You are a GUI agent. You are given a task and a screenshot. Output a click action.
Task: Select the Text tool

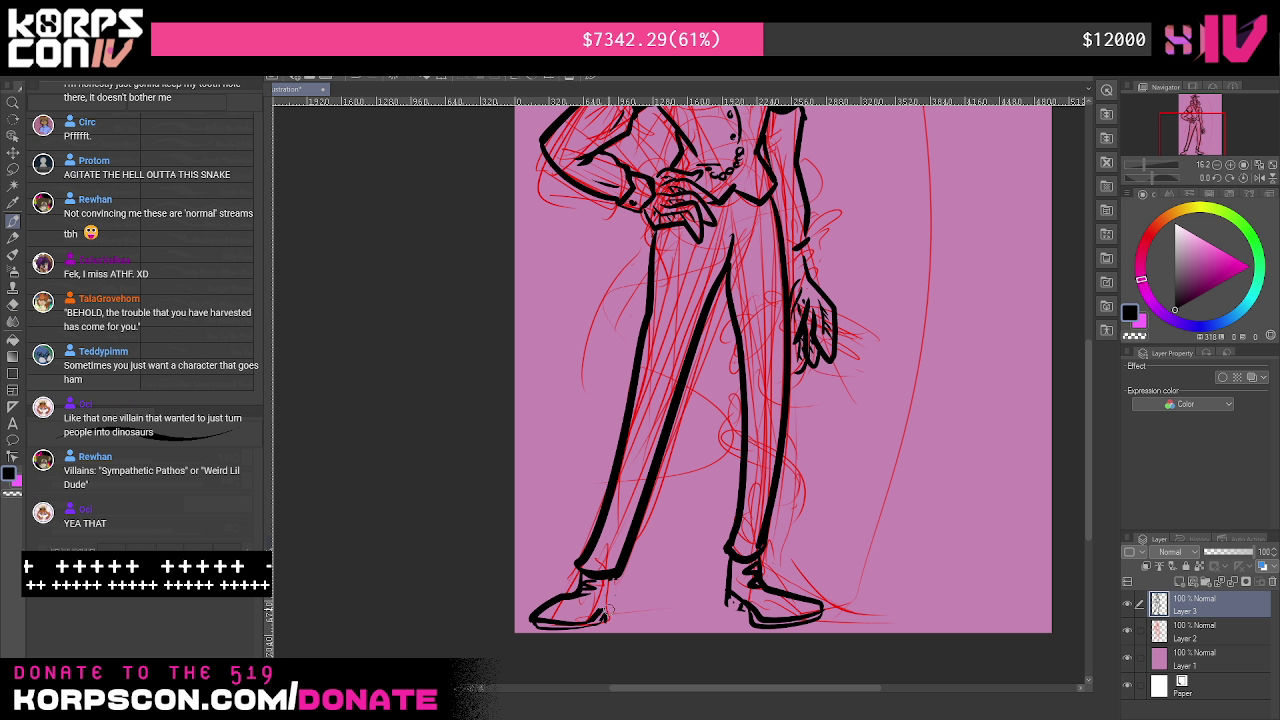(13, 423)
